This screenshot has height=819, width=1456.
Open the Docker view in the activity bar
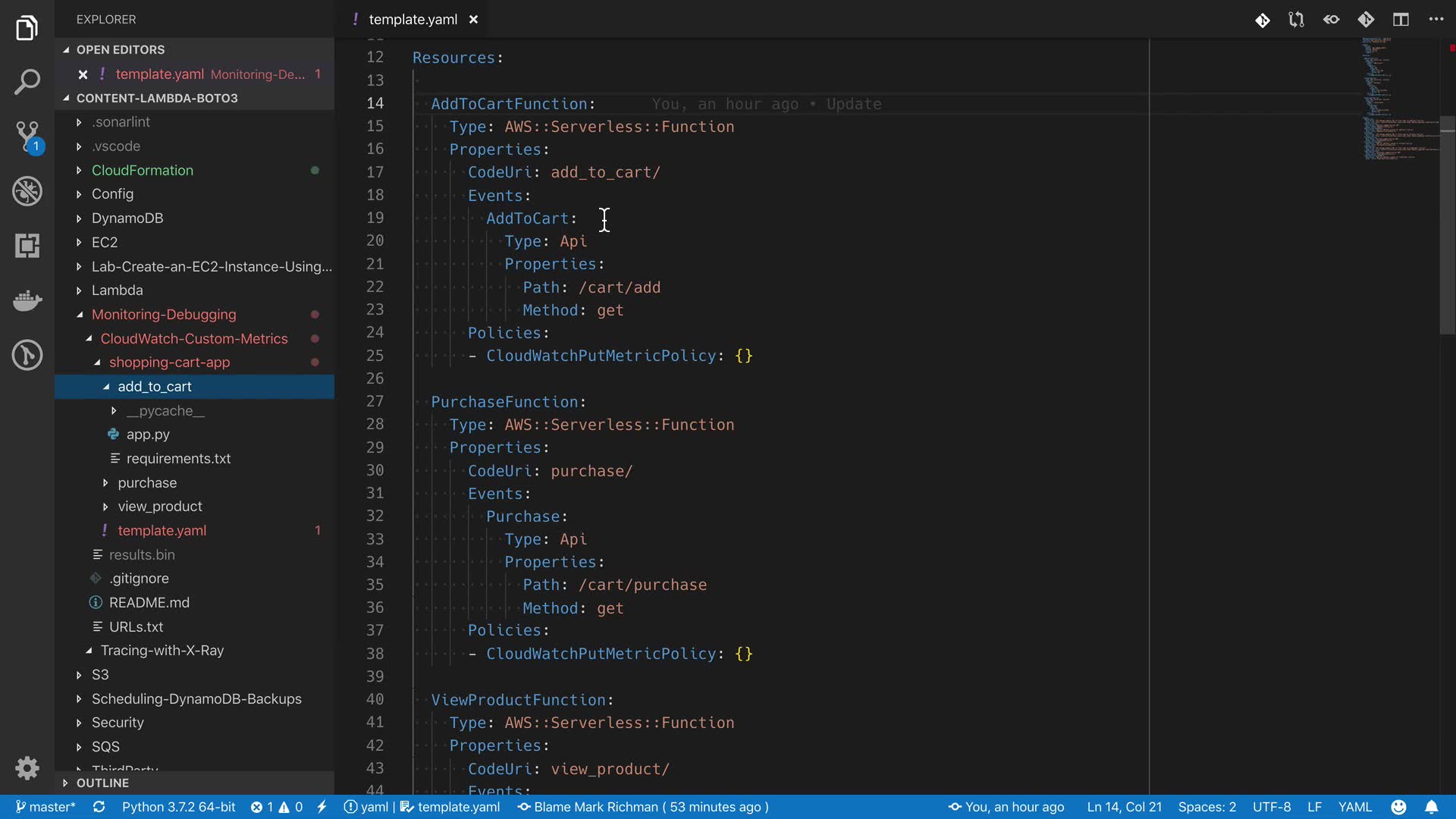(27, 300)
